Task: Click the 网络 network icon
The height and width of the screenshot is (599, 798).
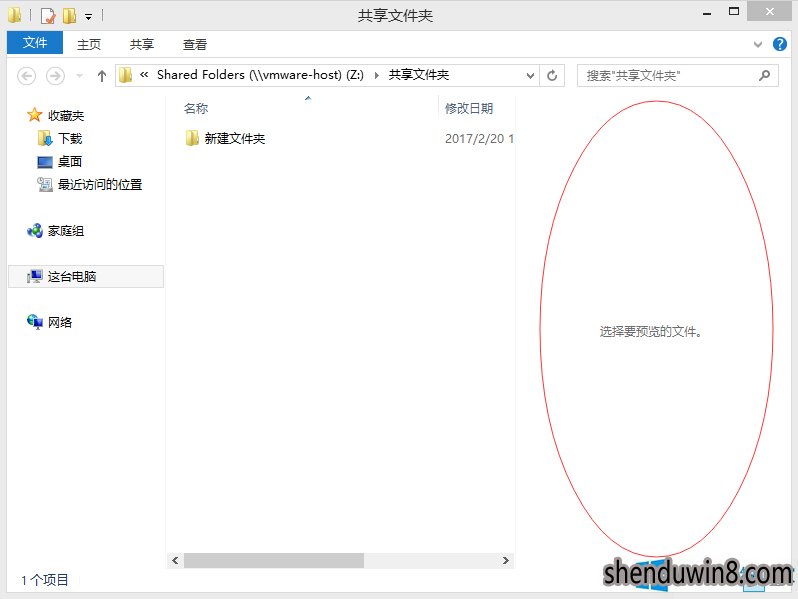Action: click(35, 322)
